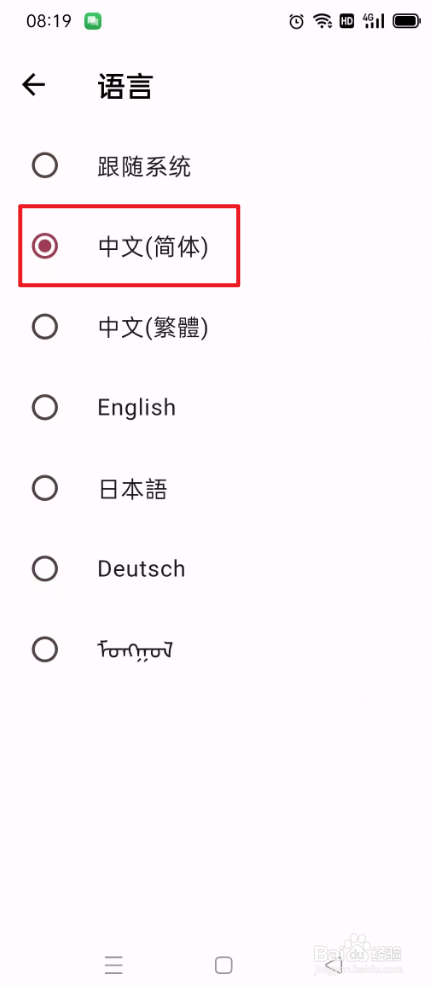
Task: Select the English radio button
Action: 45,407
